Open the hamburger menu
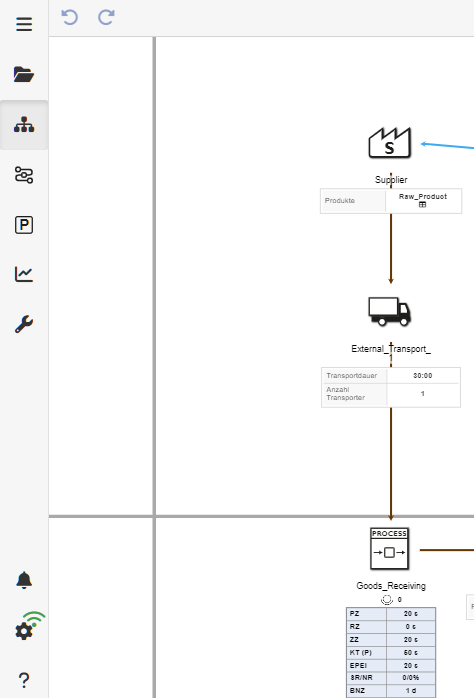The height and width of the screenshot is (698, 474). (24, 24)
